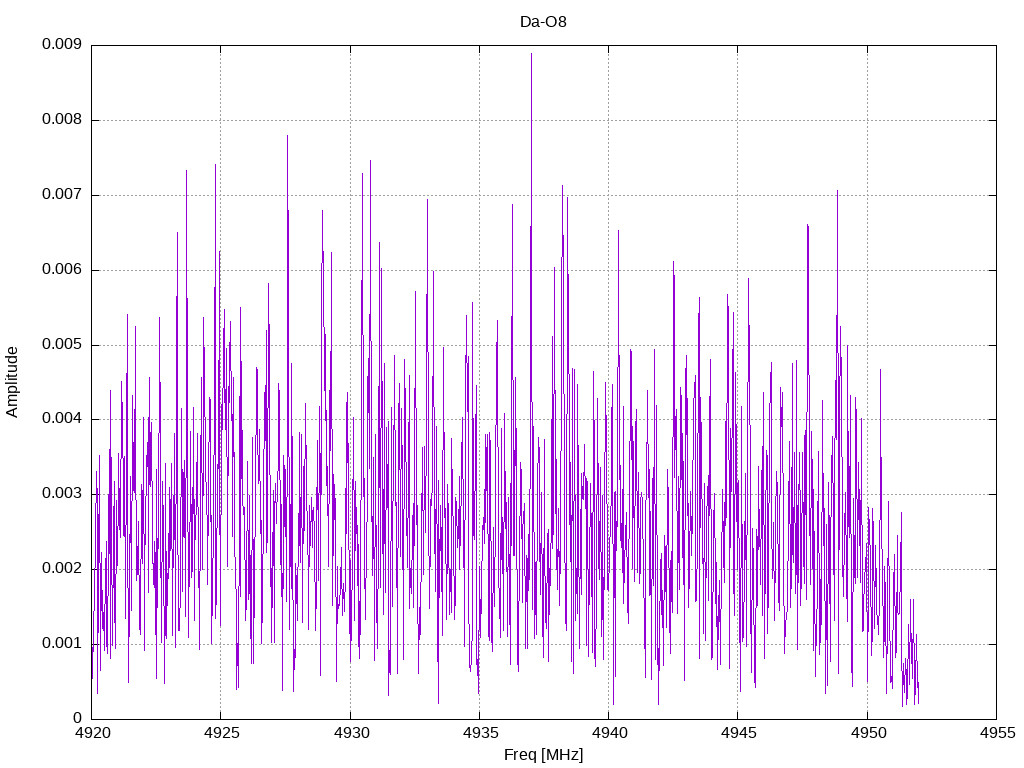Click the 0.004 y-axis tick label
This screenshot has width=1024, height=768.
pyautogui.click(x=62, y=419)
